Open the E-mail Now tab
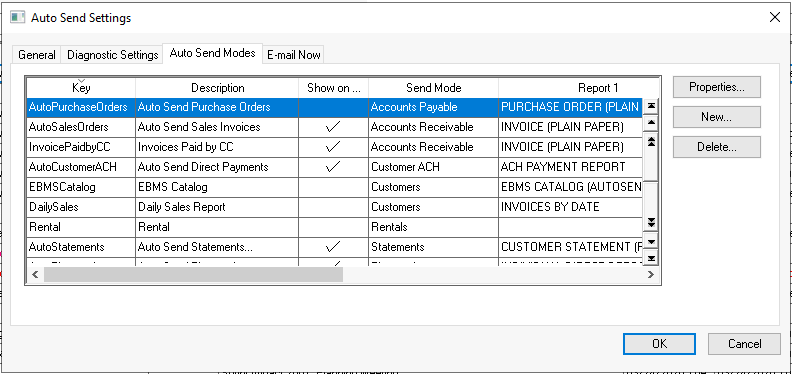 tap(293, 55)
